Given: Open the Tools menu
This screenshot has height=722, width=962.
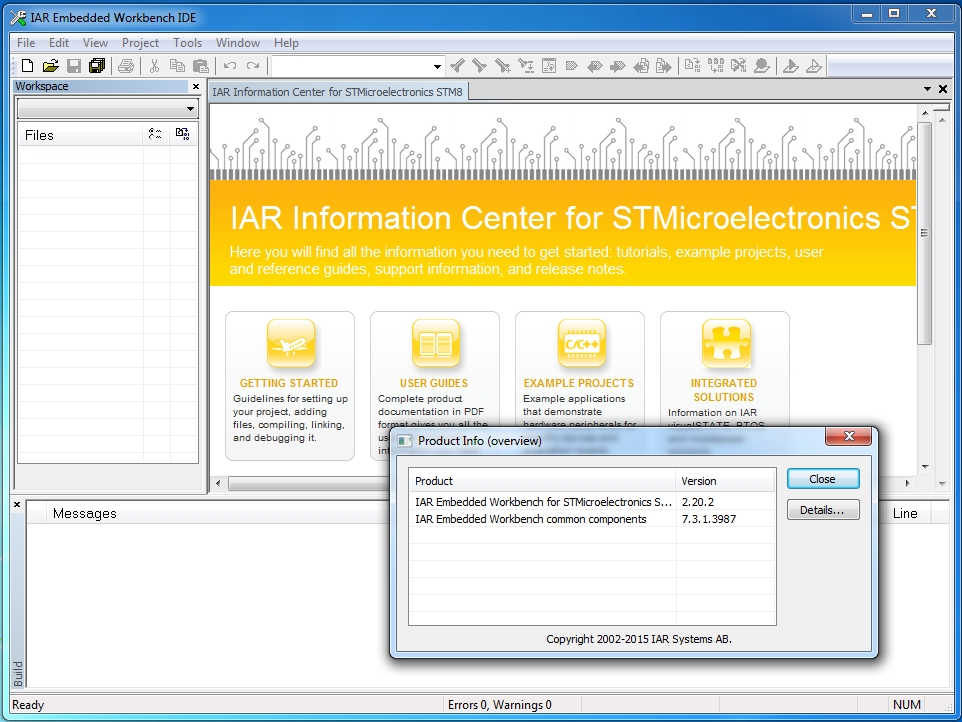Looking at the screenshot, I should click(187, 43).
